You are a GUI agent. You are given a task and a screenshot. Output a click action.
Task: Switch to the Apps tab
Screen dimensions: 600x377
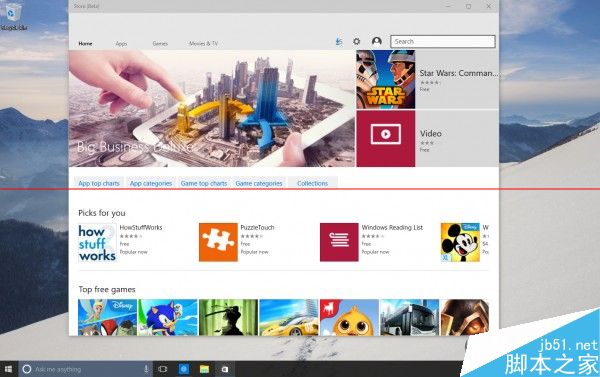click(121, 44)
